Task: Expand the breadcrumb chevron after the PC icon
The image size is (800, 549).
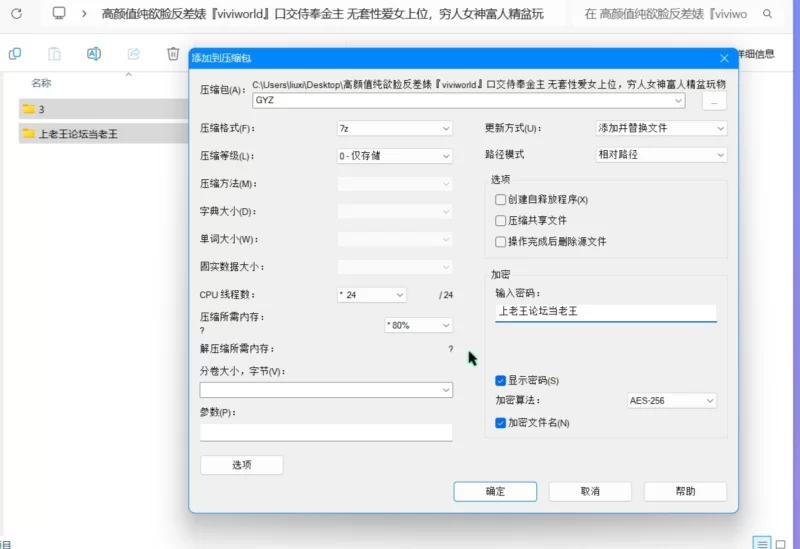Action: (x=84, y=13)
